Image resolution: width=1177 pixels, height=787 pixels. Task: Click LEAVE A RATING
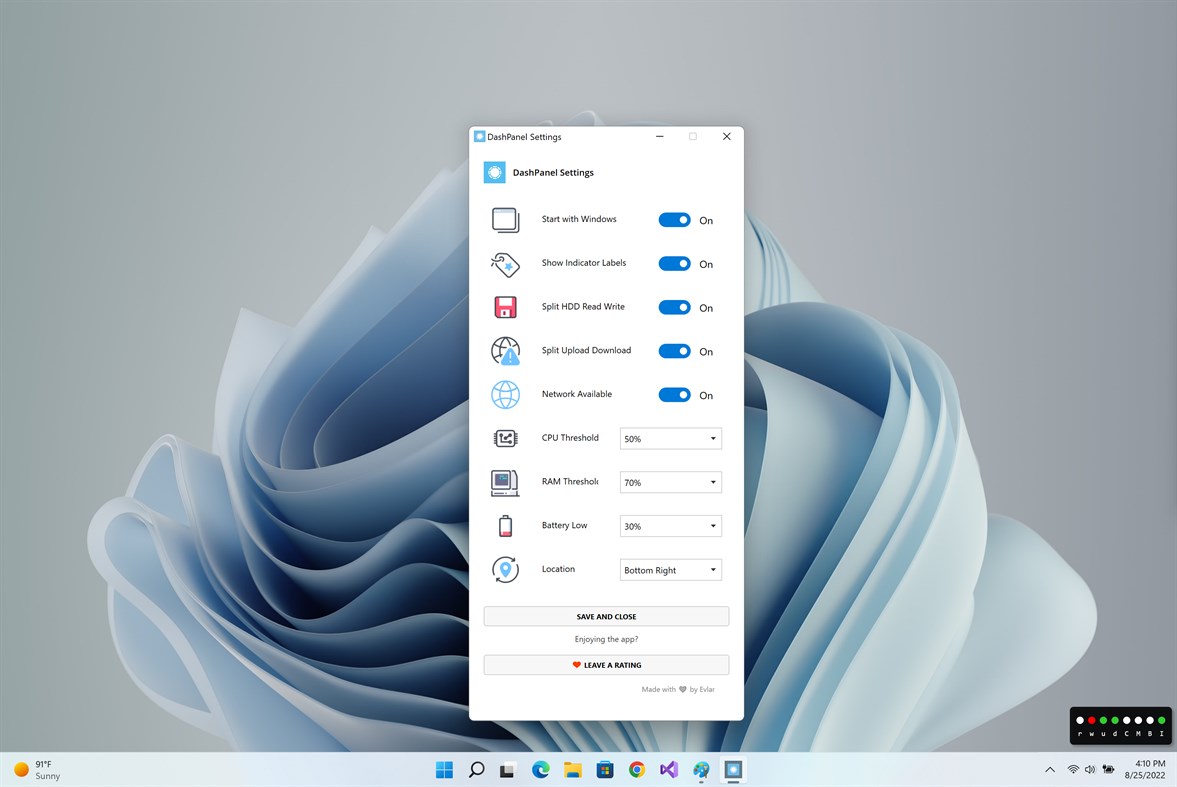605,664
